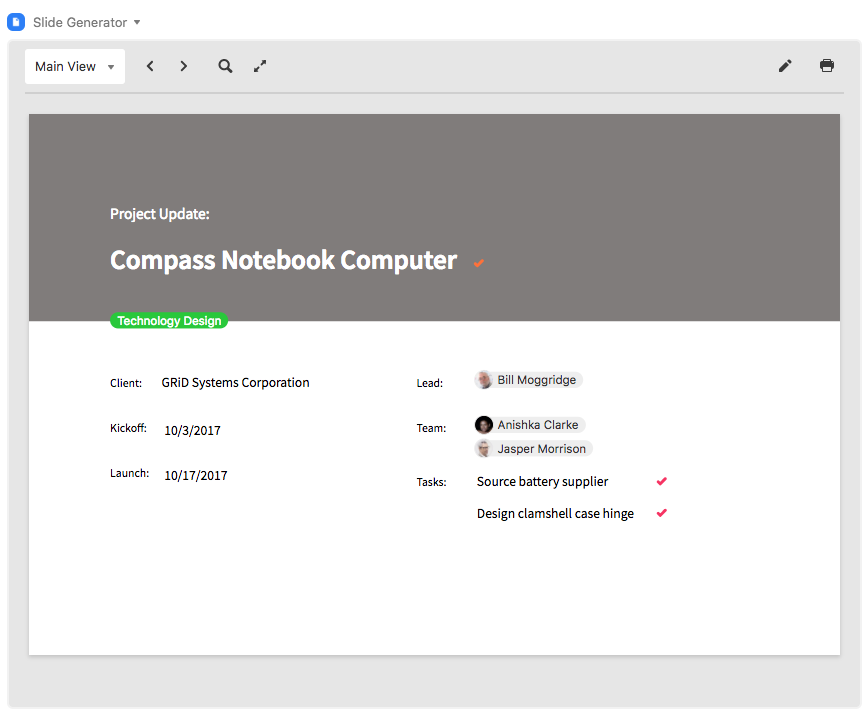The image size is (866, 720).
Task: Go to the next slide
Action: point(184,66)
